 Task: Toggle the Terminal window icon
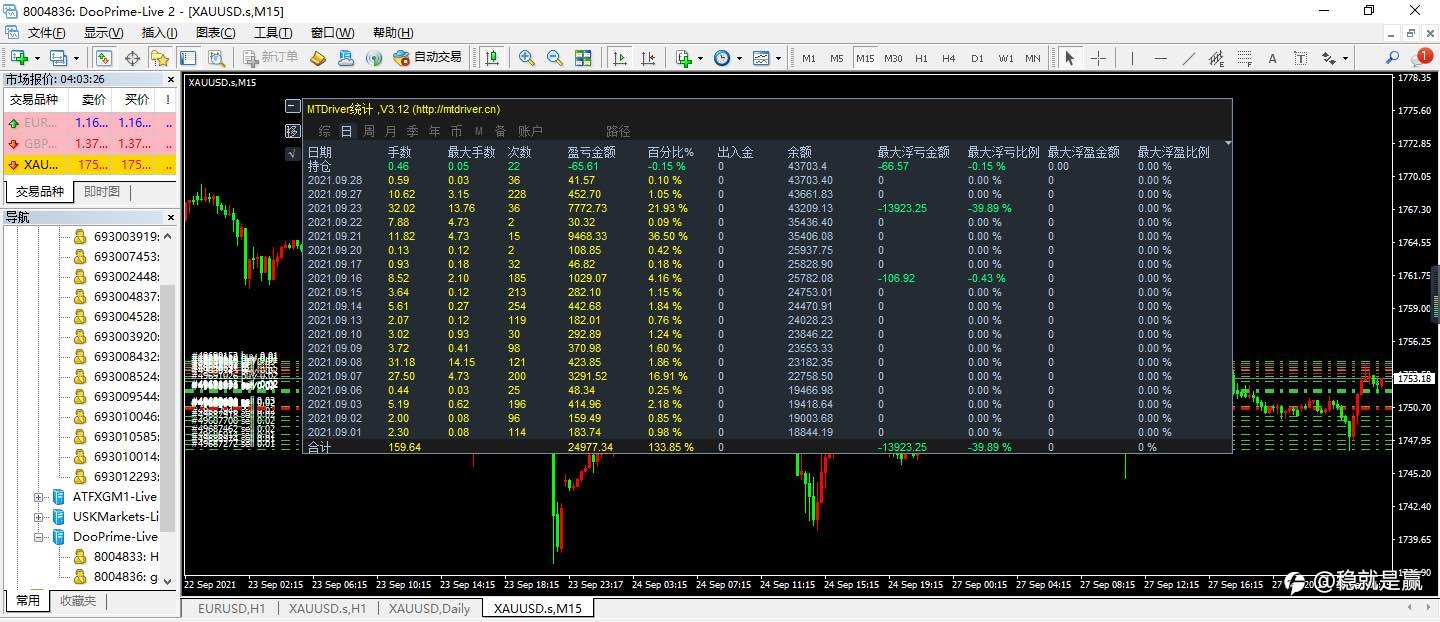coord(188,58)
